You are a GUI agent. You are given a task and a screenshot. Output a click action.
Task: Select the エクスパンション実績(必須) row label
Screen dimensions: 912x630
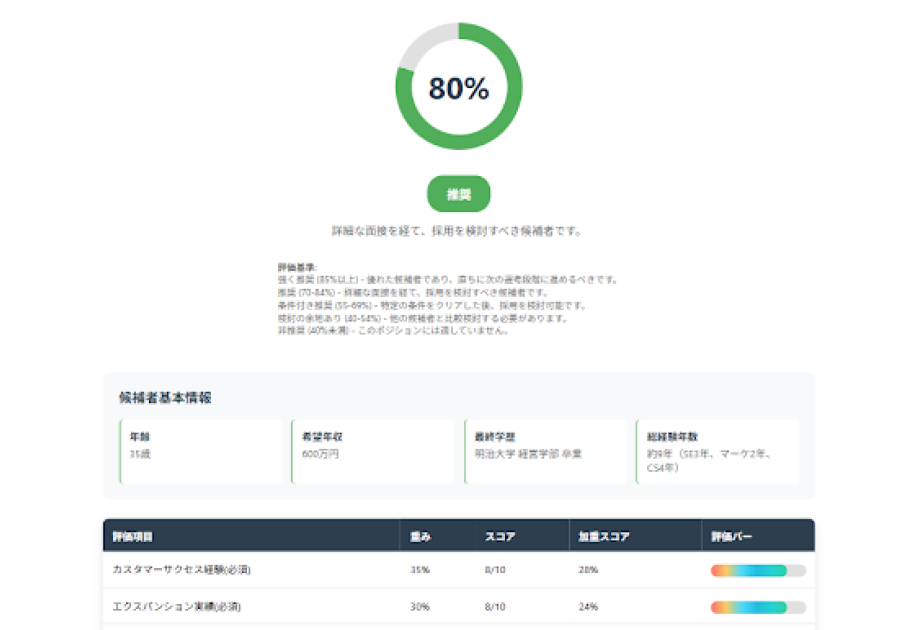[178, 606]
